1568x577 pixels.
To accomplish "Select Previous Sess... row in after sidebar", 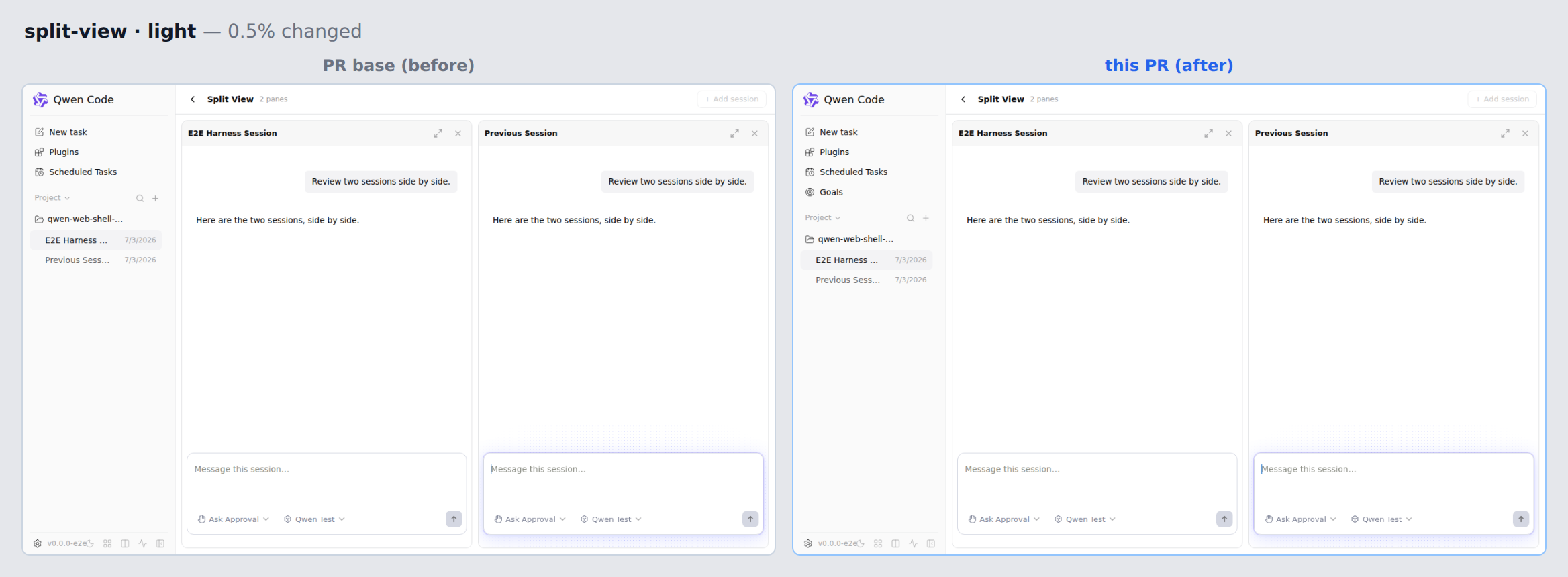I will (867, 280).
